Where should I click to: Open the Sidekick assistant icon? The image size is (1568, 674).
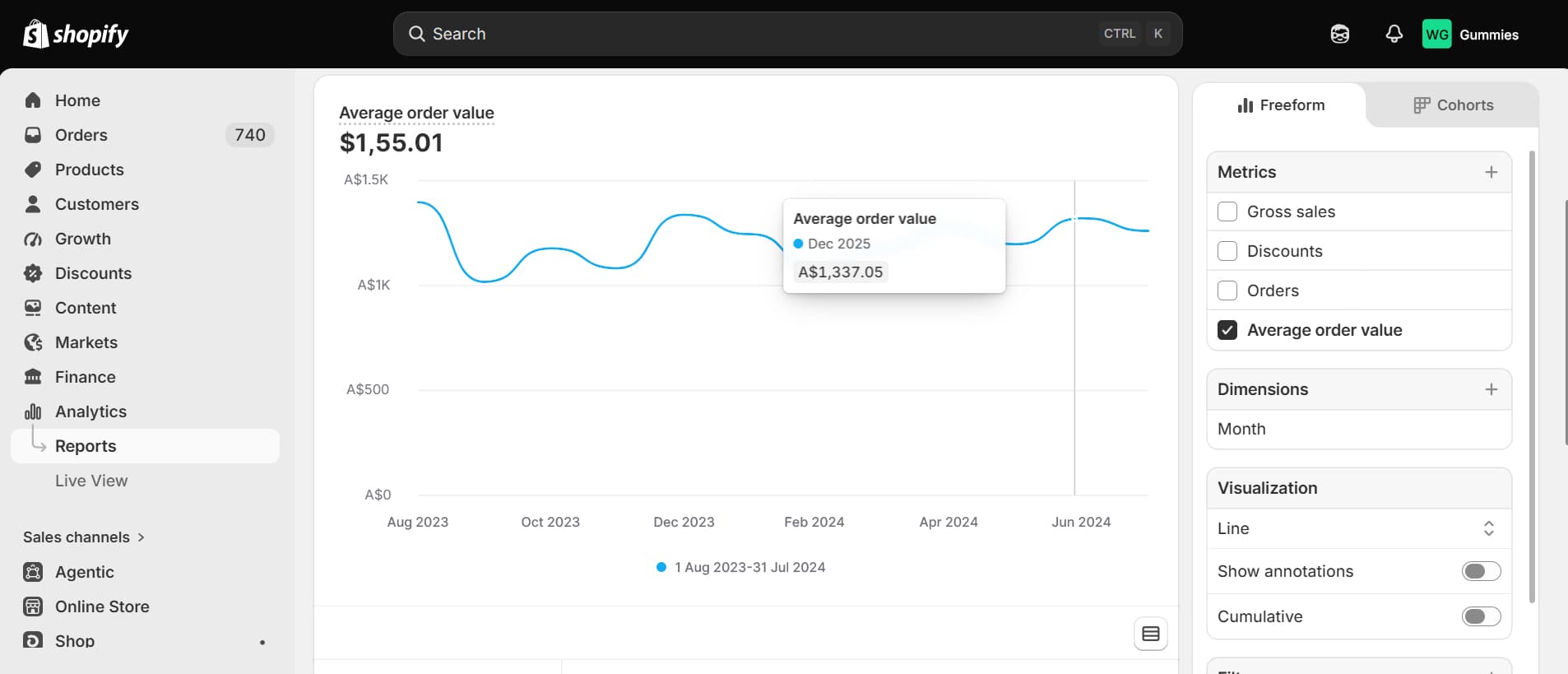(1339, 34)
